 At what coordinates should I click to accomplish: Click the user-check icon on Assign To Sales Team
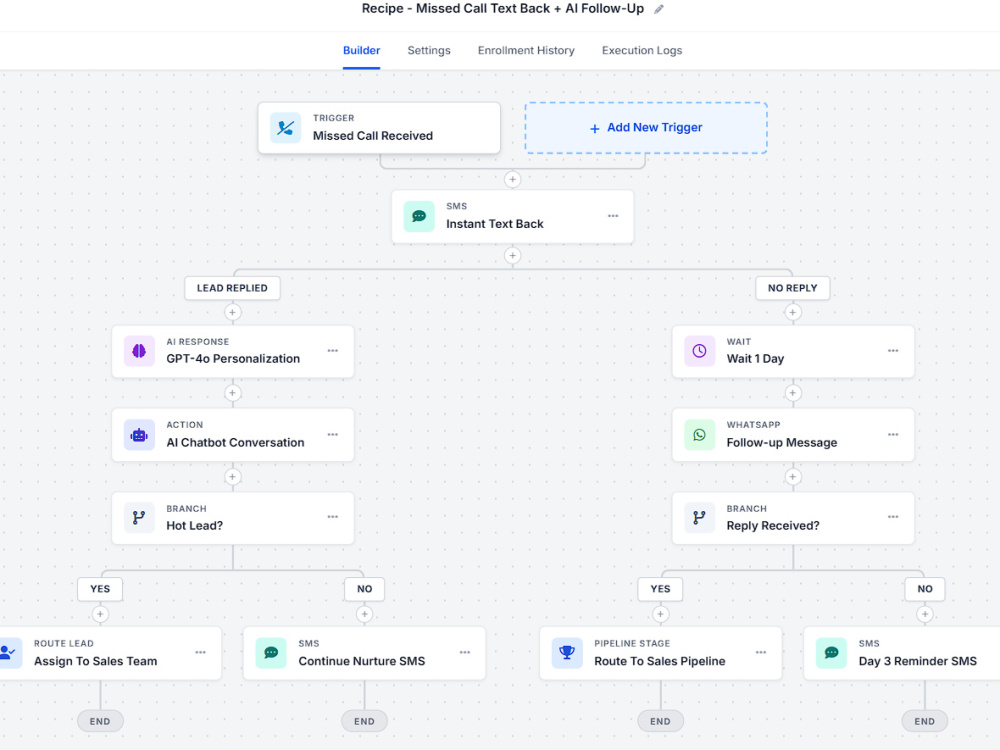(x=10, y=653)
